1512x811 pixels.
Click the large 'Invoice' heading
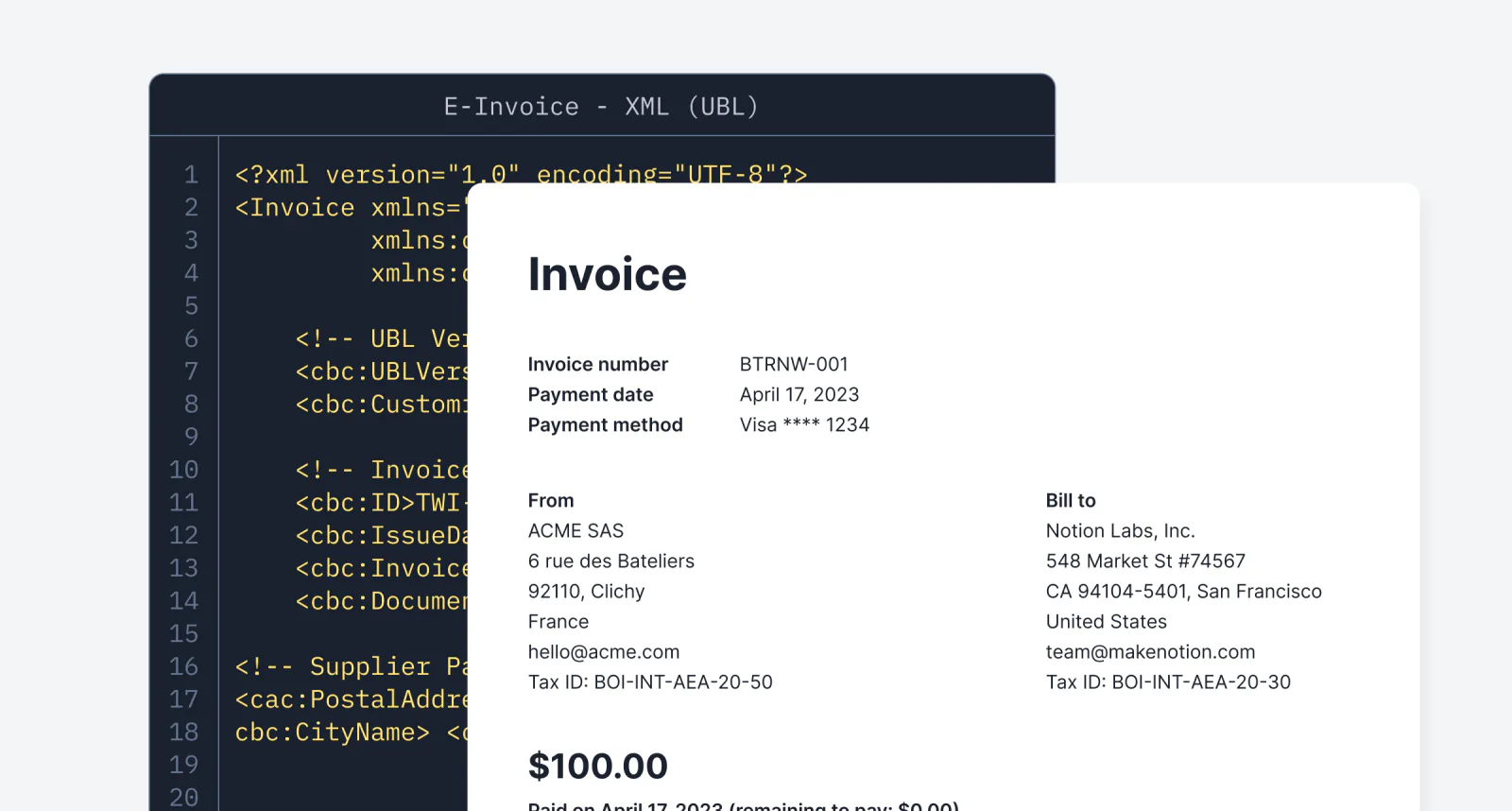pyautogui.click(x=607, y=275)
